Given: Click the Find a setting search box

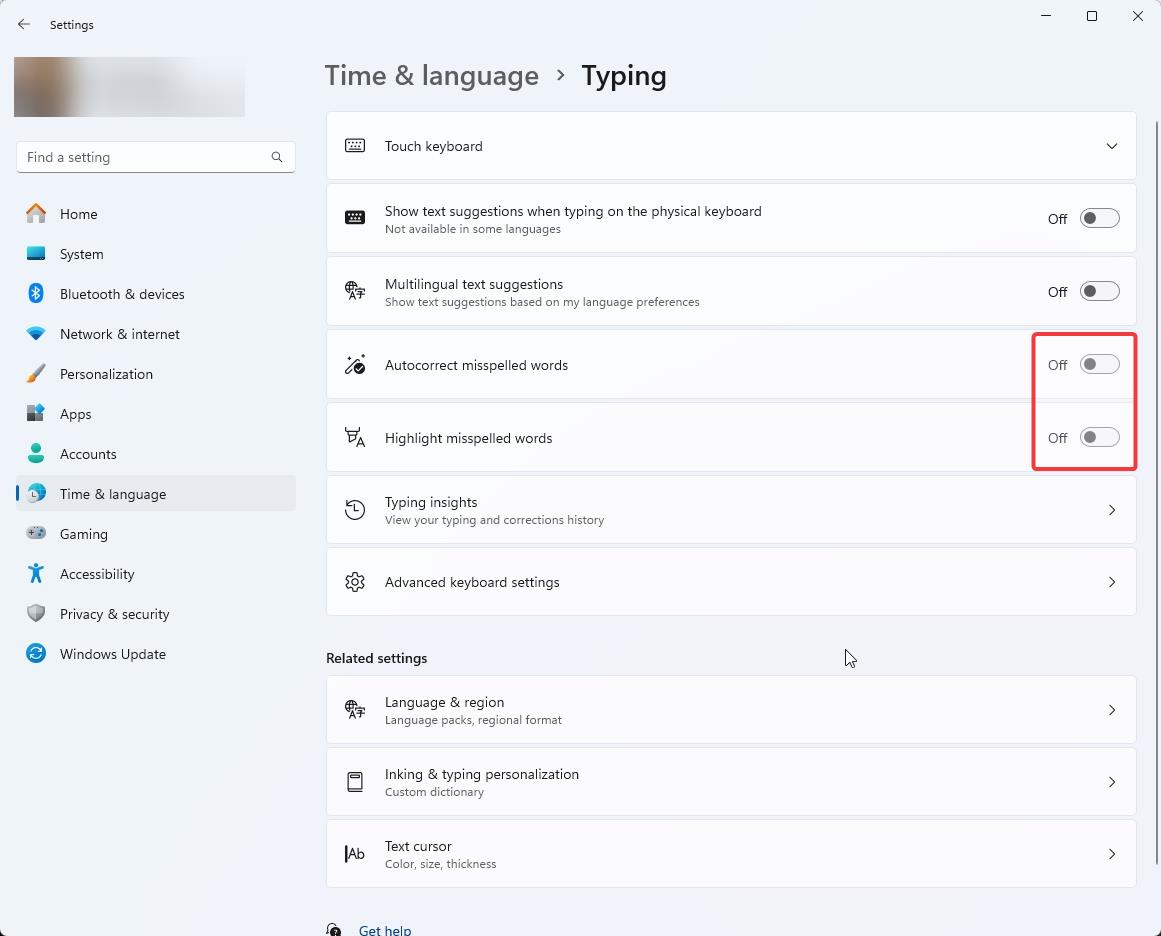Looking at the screenshot, I should coord(155,157).
